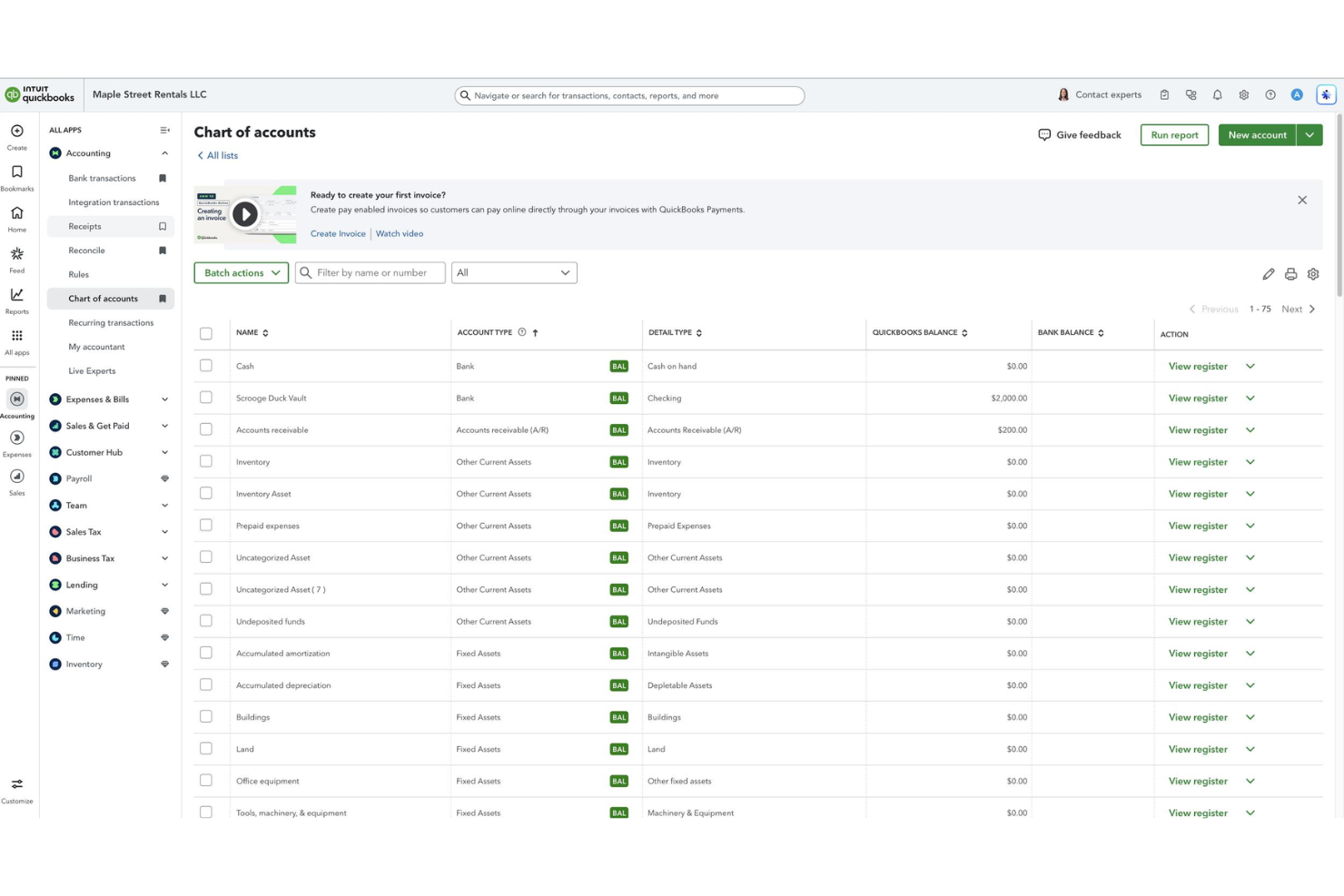Open settings gear in top bar
The width and height of the screenshot is (1344, 896).
[1243, 94]
